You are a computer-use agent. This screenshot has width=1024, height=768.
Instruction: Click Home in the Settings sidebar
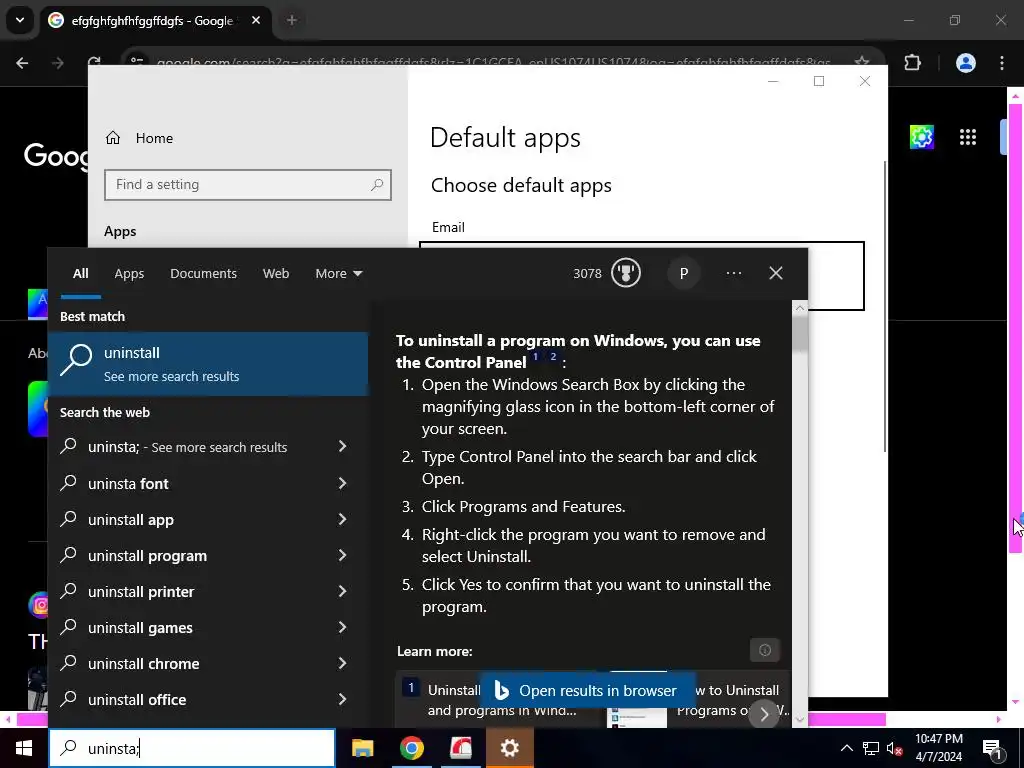coord(154,138)
